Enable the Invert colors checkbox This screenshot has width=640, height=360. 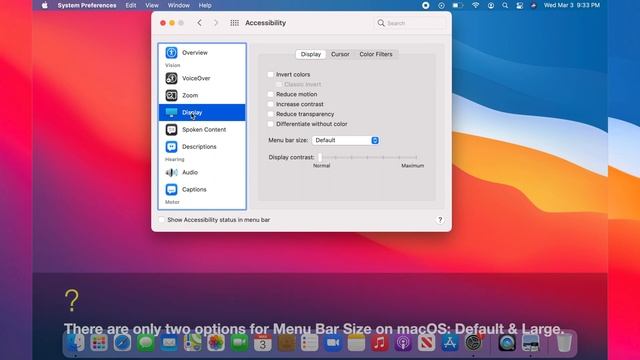coord(271,74)
